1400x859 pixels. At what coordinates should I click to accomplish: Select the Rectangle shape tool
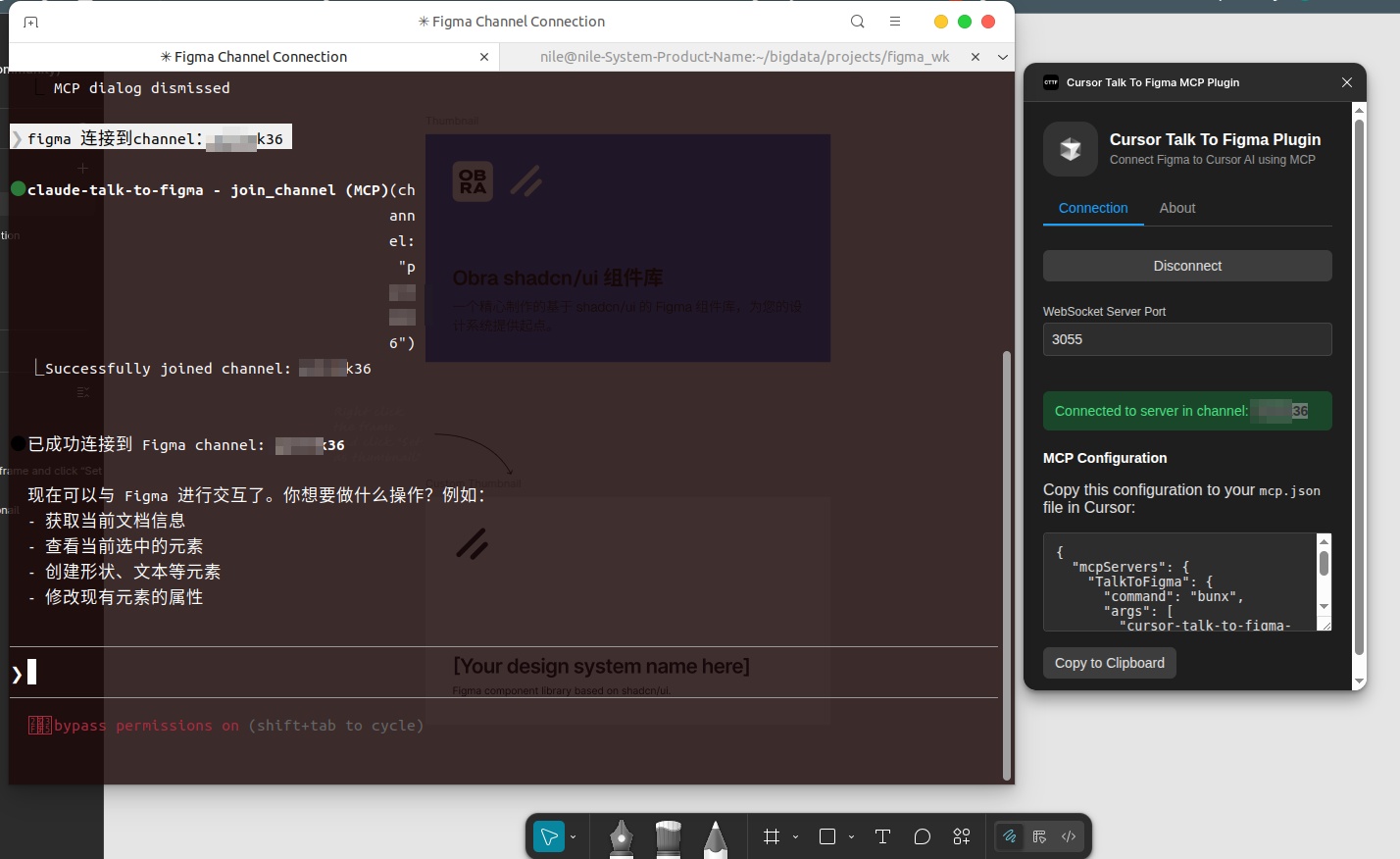click(827, 836)
